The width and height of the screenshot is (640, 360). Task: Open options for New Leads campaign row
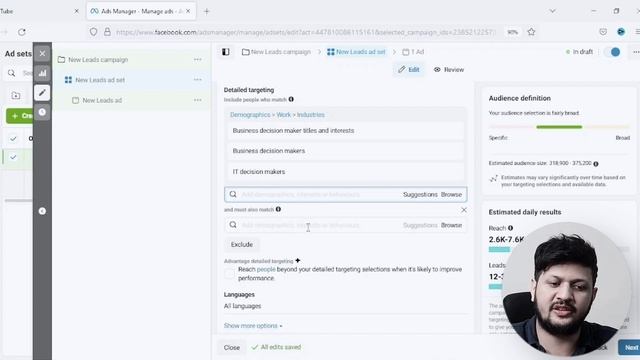pyautogui.click(x=198, y=60)
